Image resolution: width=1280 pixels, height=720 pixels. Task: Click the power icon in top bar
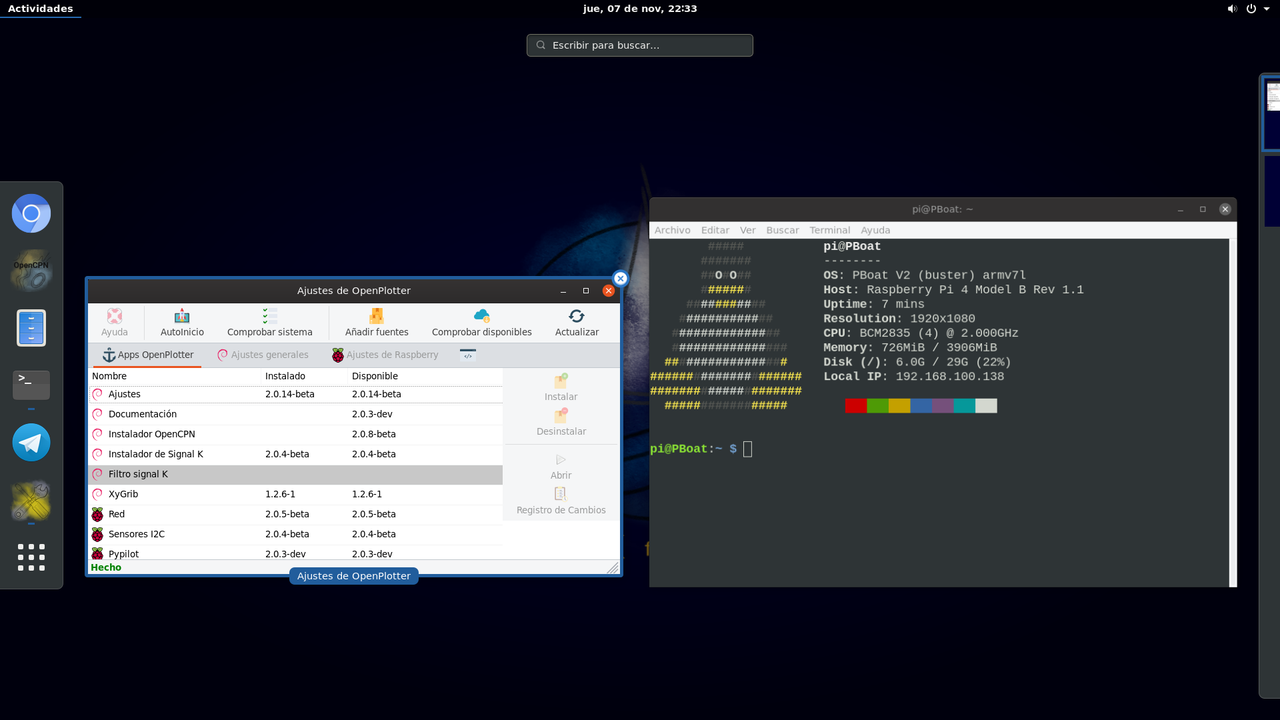[1253, 8]
